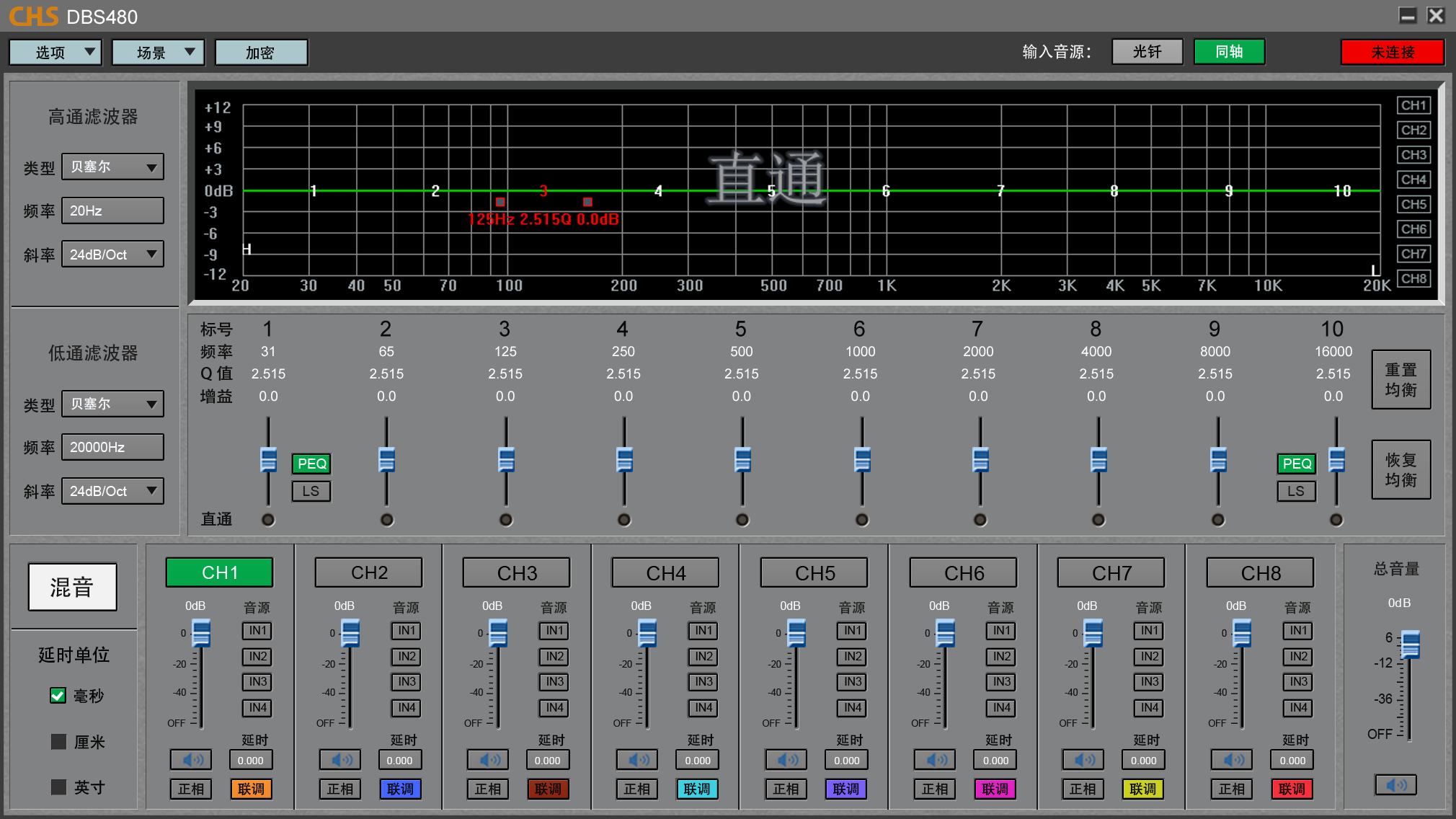Screen dimensions: 1456x819
Task: Select red EQ node 3 on graph
Action: point(543,190)
